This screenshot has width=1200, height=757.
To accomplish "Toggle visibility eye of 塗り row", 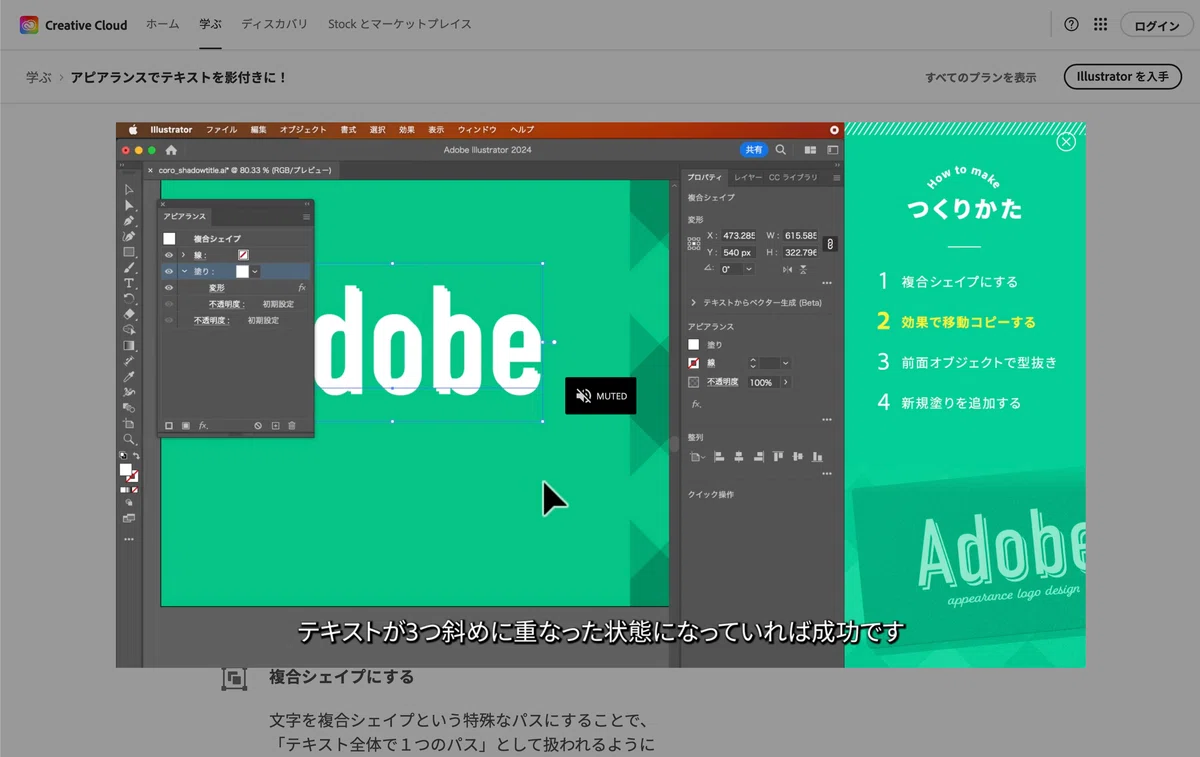I will [x=169, y=271].
